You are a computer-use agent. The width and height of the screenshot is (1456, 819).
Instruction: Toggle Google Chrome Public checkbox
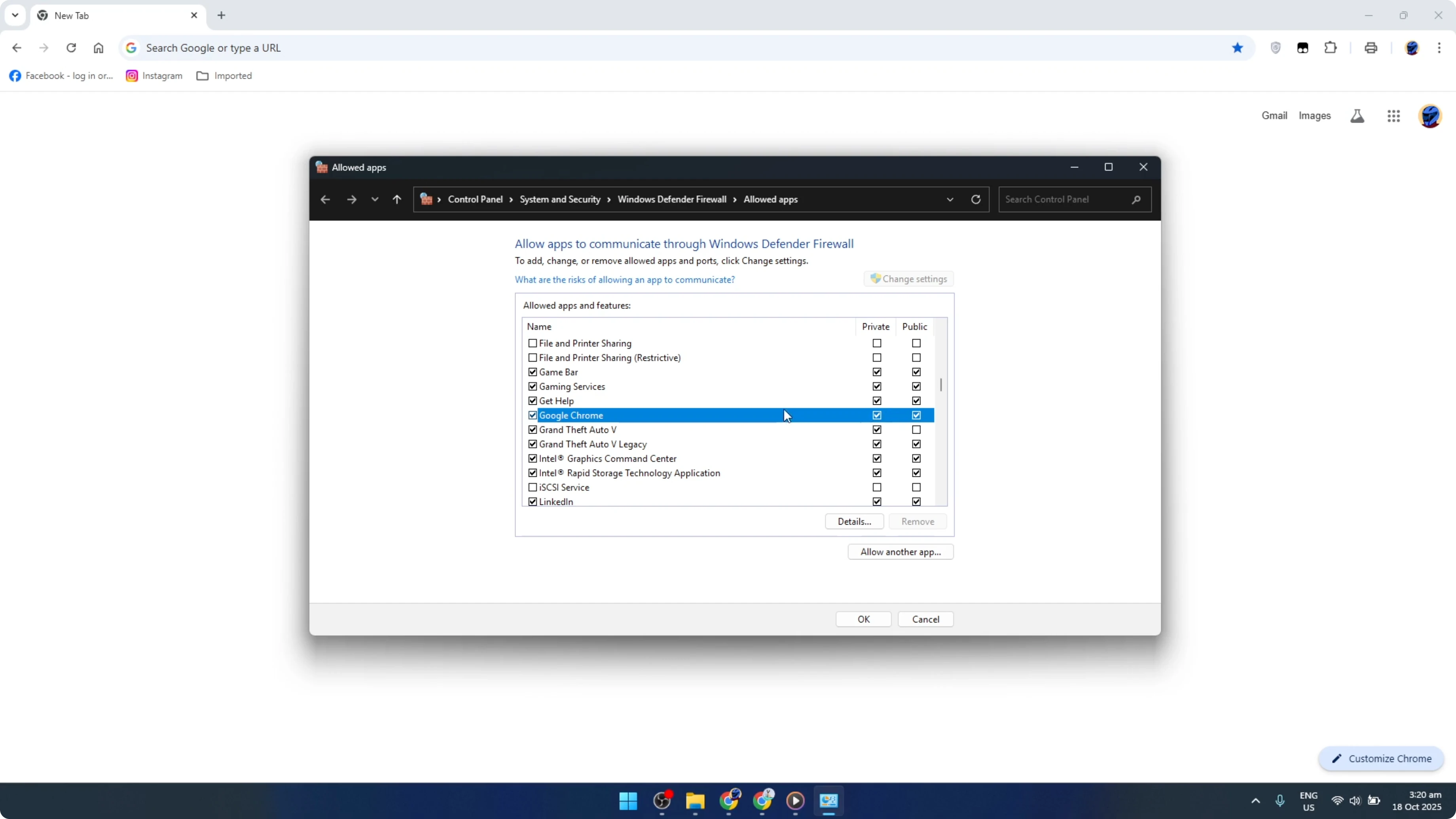coord(916,415)
